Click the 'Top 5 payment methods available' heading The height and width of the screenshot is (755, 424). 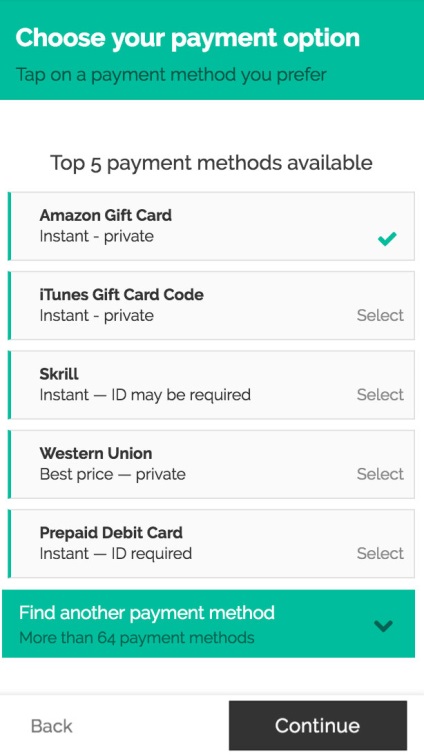211,163
